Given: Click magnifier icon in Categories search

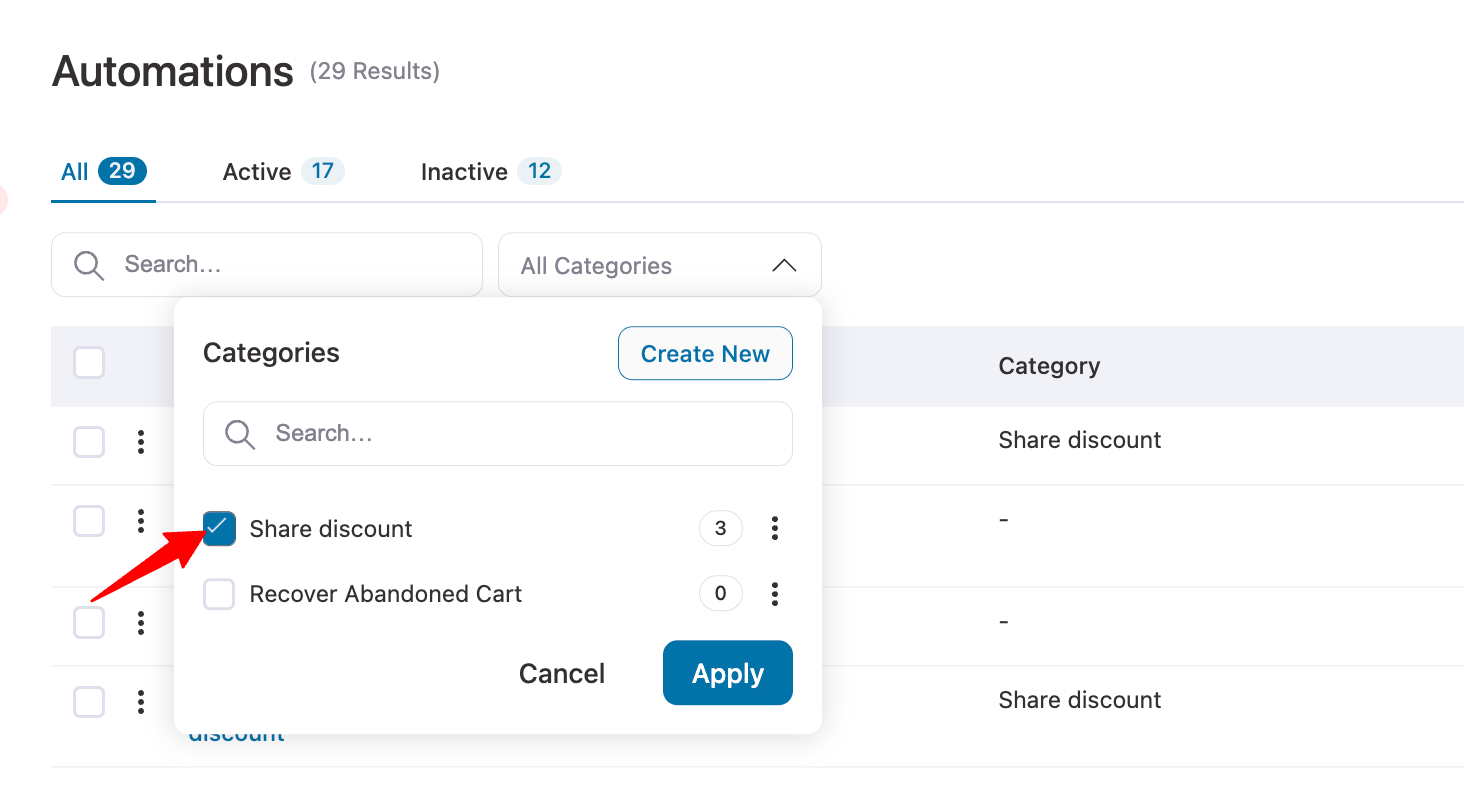Looking at the screenshot, I should pos(240,434).
